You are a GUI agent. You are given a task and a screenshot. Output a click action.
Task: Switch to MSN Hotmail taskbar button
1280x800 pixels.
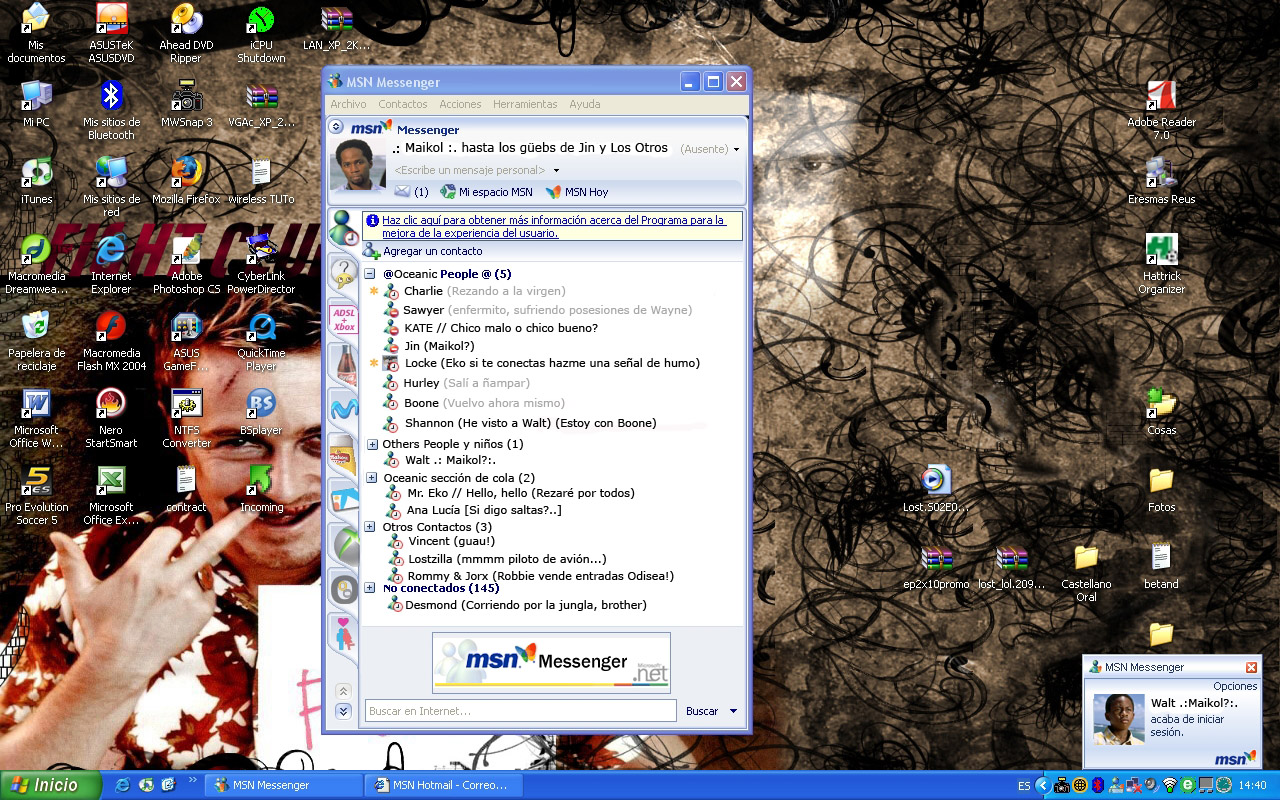tap(443, 785)
